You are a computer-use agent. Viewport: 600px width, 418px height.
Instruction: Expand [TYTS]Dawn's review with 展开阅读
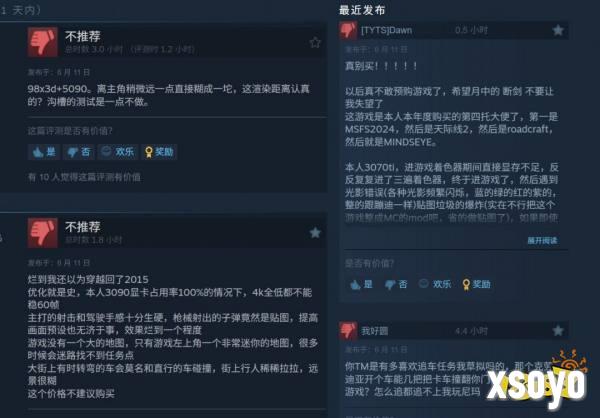[542, 240]
